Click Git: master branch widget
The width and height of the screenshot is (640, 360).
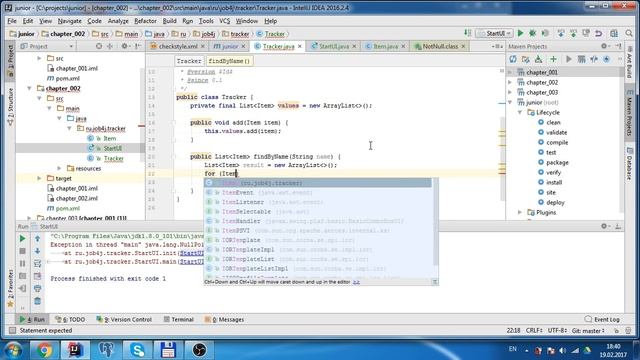click(588, 331)
